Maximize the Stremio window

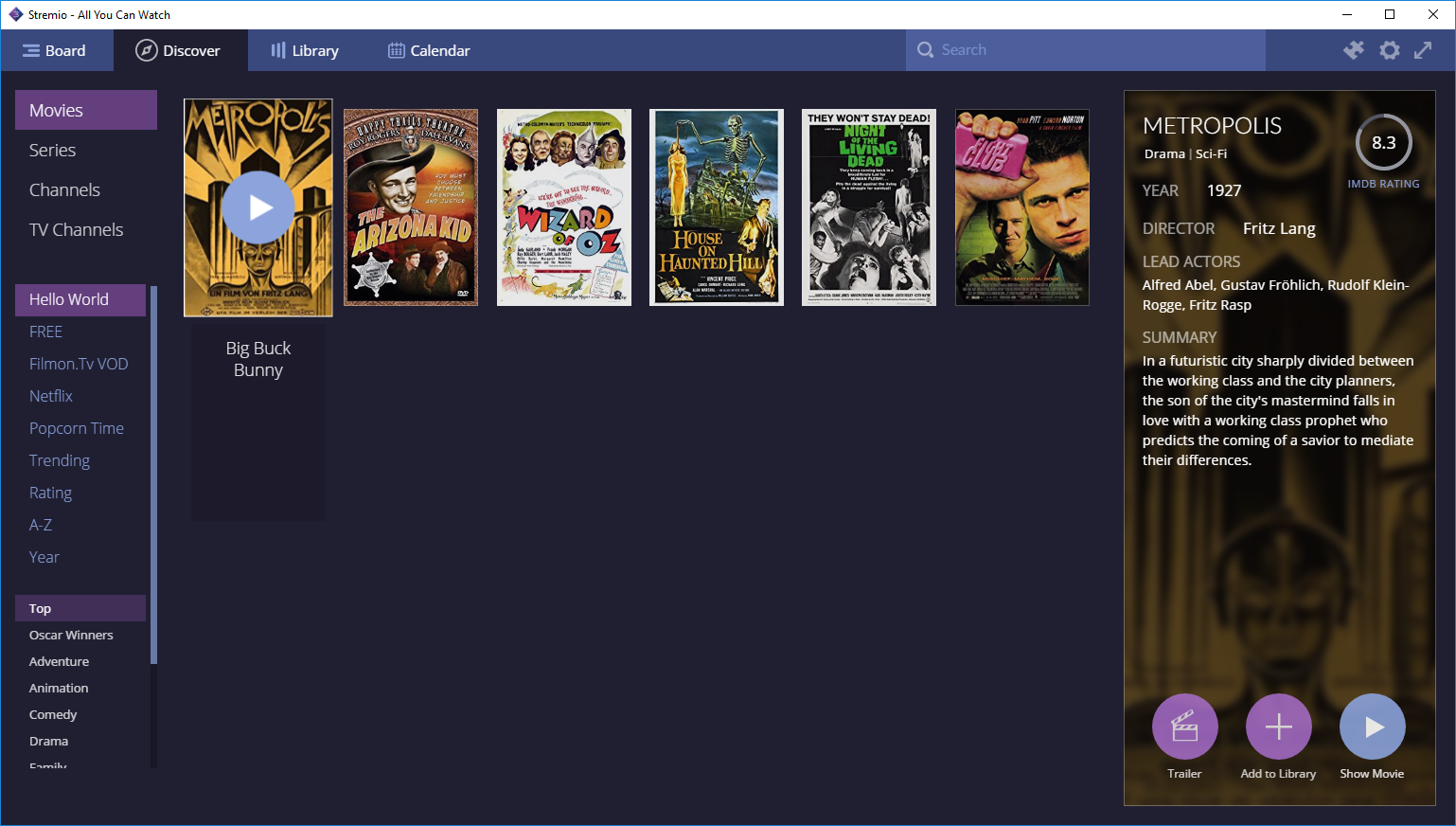[x=1390, y=14]
